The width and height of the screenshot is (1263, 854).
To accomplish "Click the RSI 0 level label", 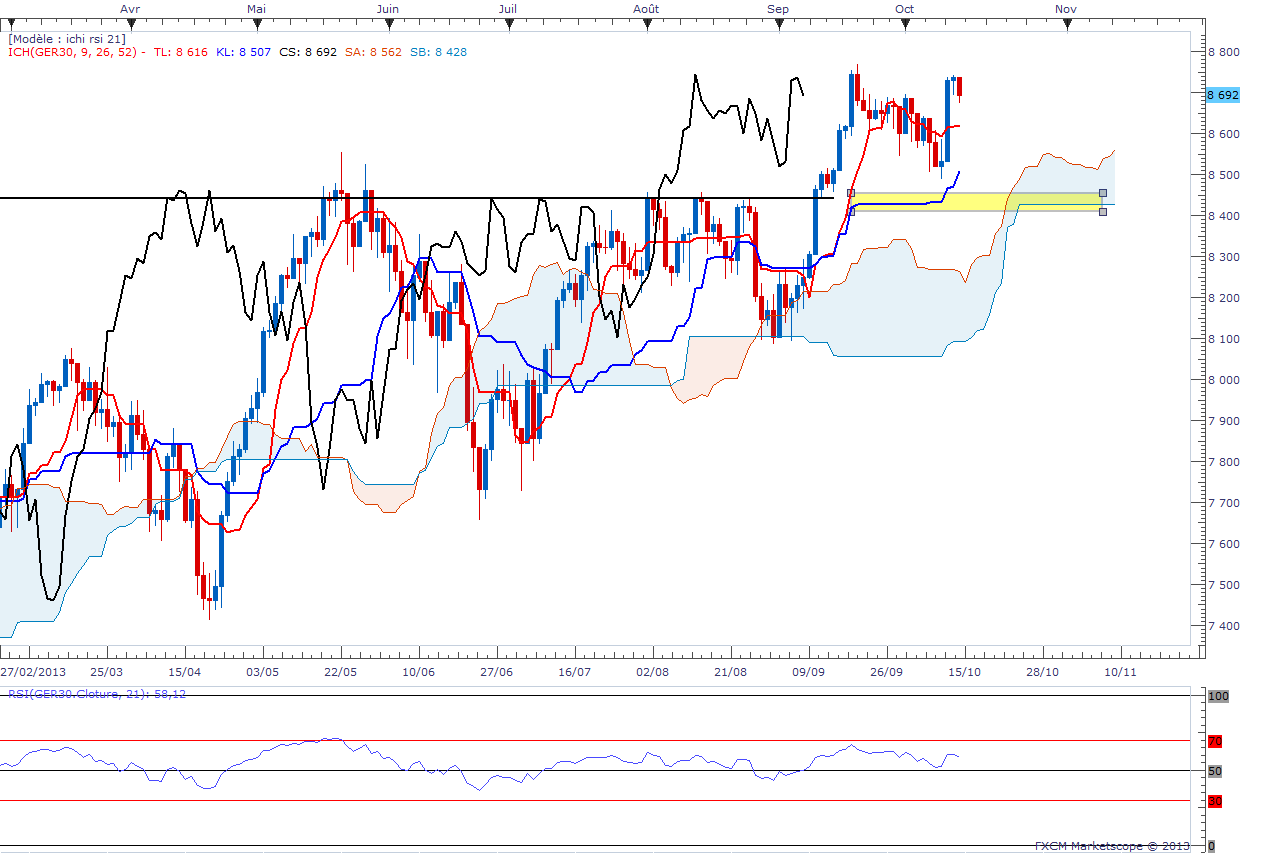I will pos(1211,846).
